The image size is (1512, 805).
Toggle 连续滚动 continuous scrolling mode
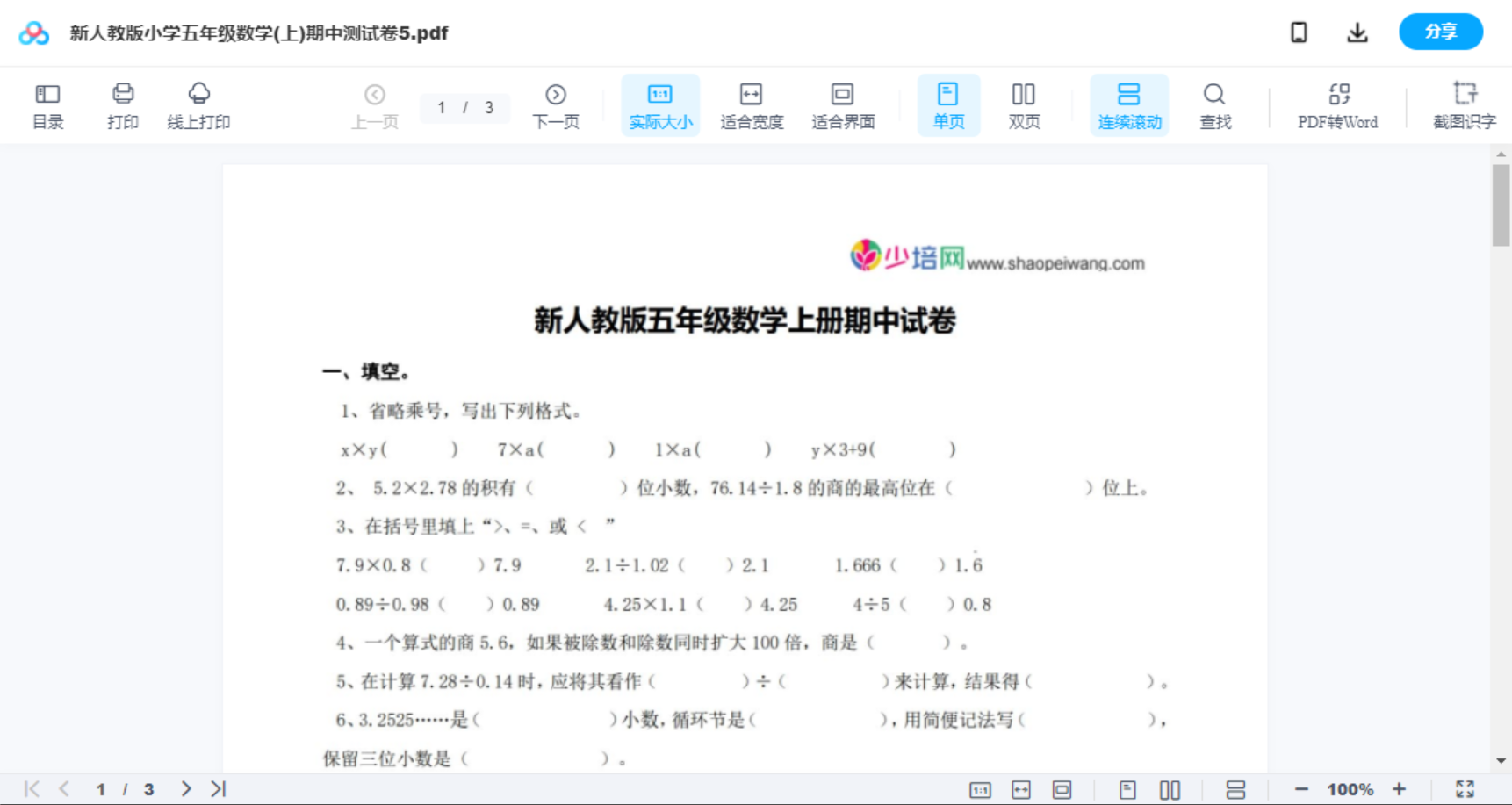(1128, 104)
